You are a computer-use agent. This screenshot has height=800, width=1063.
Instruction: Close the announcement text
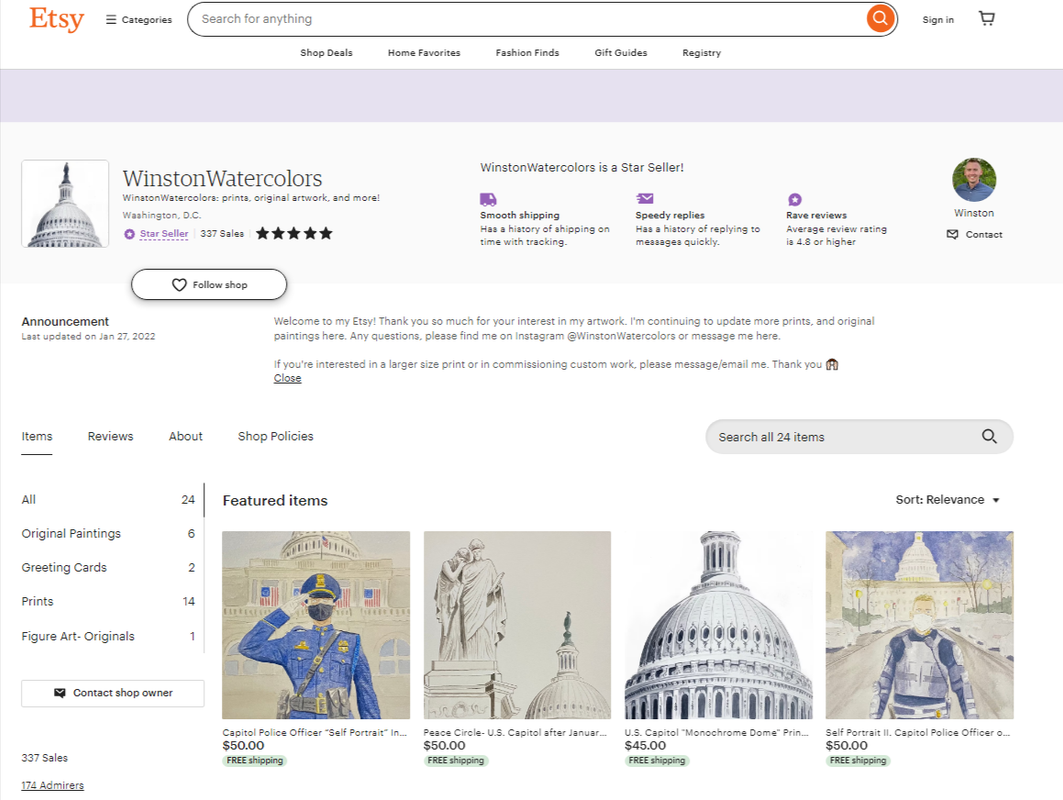[287, 378]
